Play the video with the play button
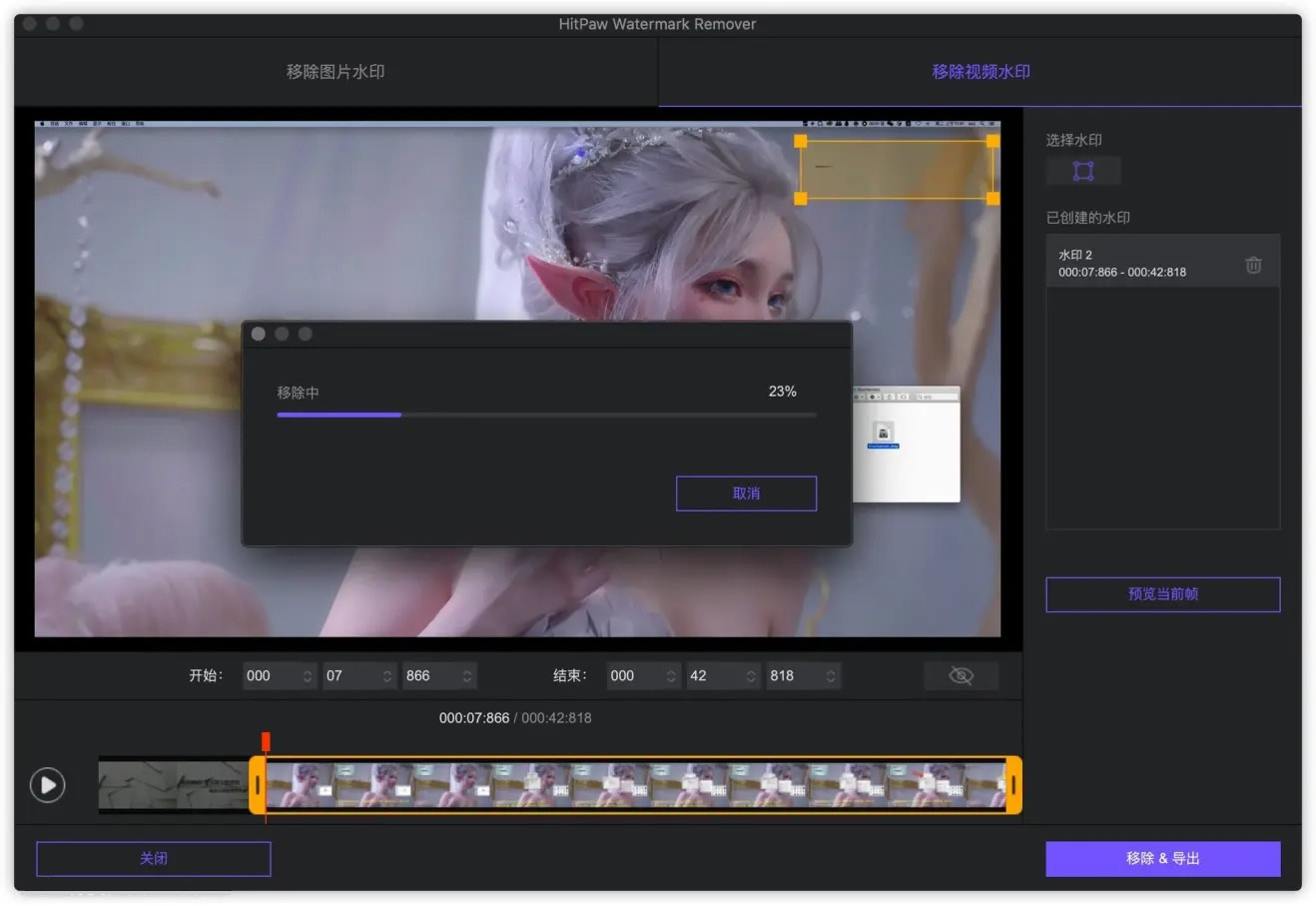Image resolution: width=1316 pixels, height=905 pixels. pyautogui.click(x=47, y=785)
